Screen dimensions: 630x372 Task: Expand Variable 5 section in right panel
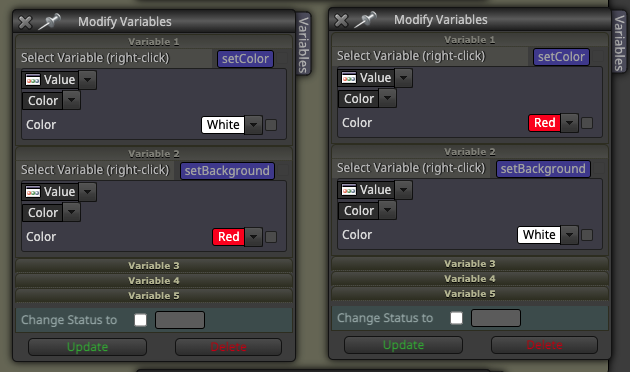(470, 294)
